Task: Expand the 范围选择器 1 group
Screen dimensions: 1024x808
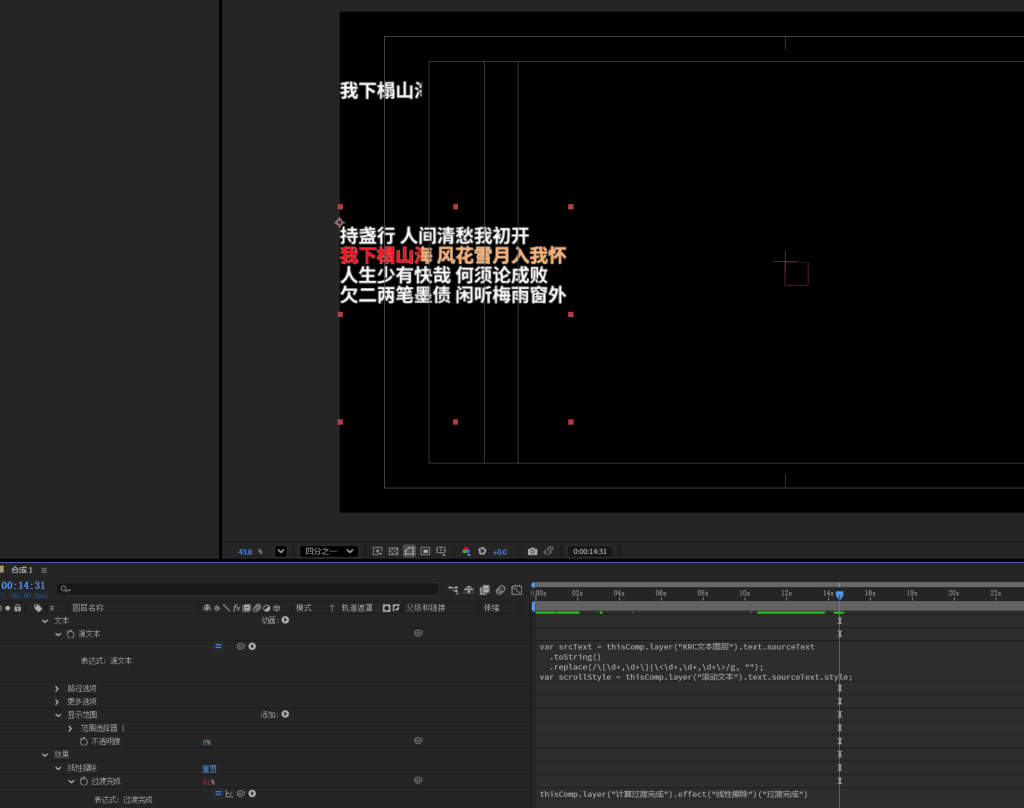Action: tap(70, 728)
